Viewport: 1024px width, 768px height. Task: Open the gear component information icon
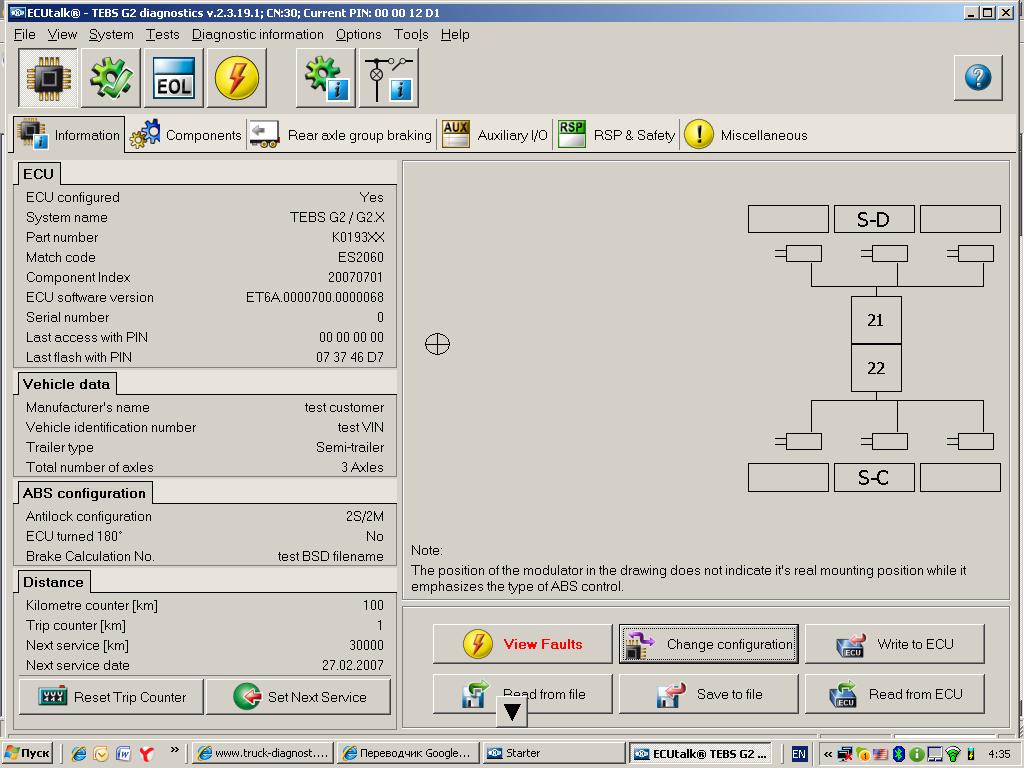click(x=326, y=78)
